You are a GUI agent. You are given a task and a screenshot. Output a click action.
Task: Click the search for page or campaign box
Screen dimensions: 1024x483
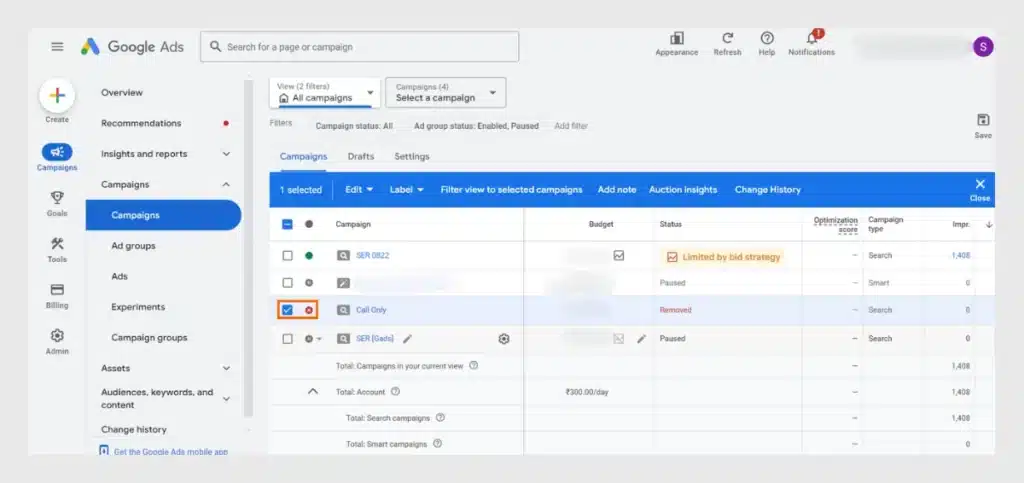click(360, 47)
